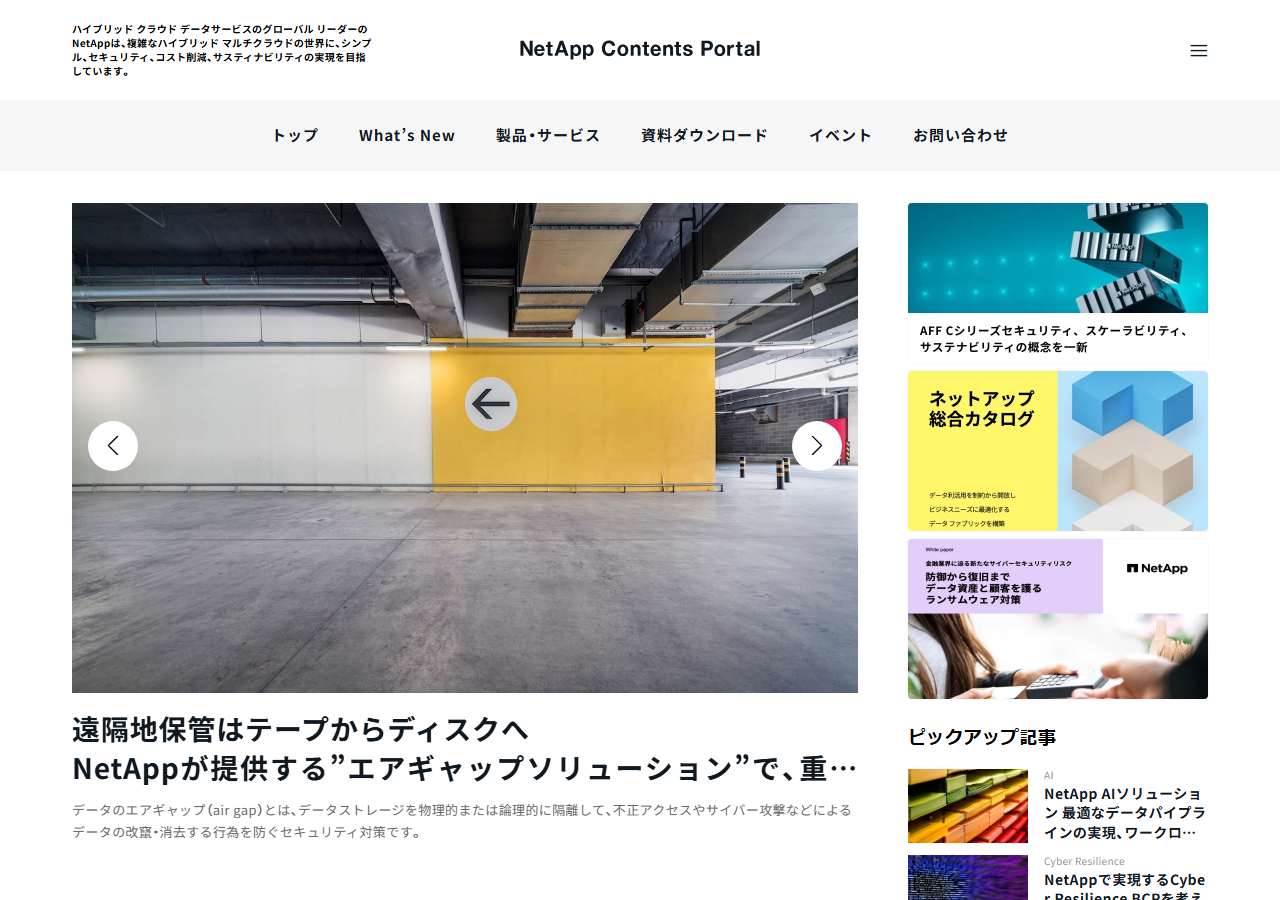Viewport: 1280px width, 900px height.
Task: Open article 遠隔地保管はテープからディスクへ headline
Action: point(465,748)
